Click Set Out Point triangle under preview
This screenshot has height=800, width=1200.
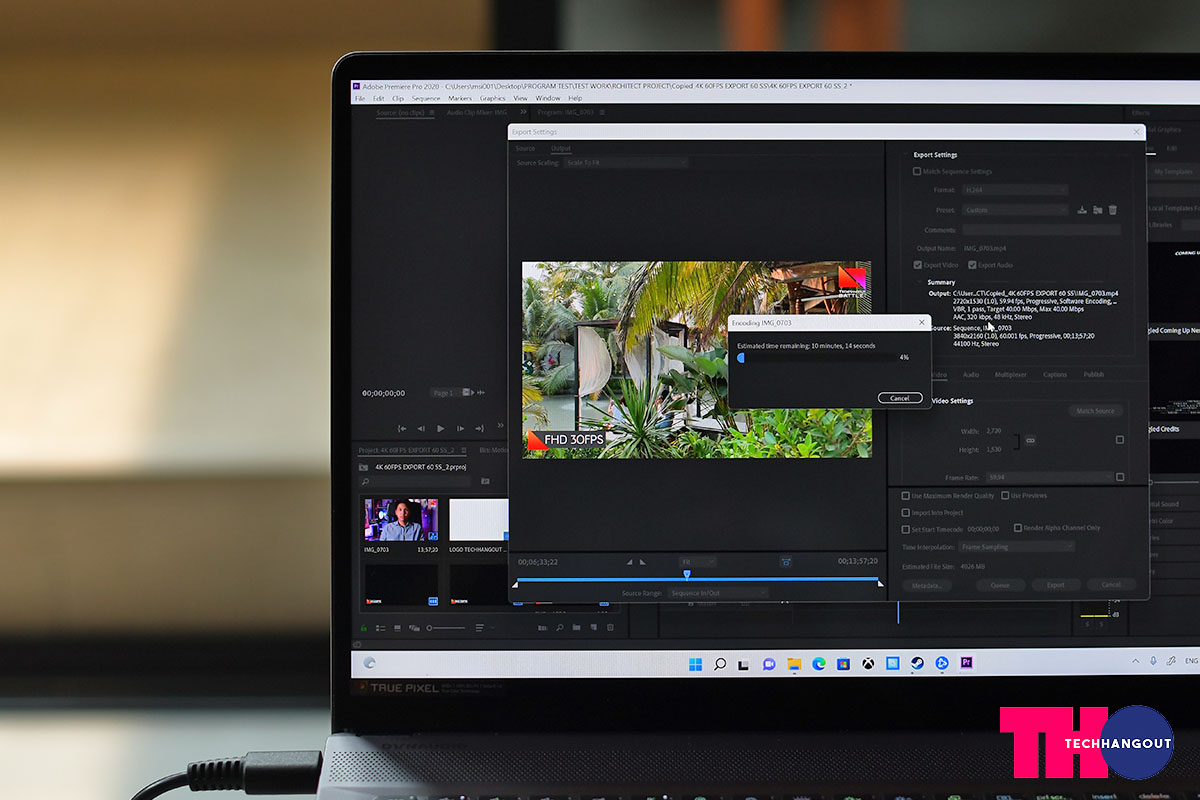click(x=642, y=562)
